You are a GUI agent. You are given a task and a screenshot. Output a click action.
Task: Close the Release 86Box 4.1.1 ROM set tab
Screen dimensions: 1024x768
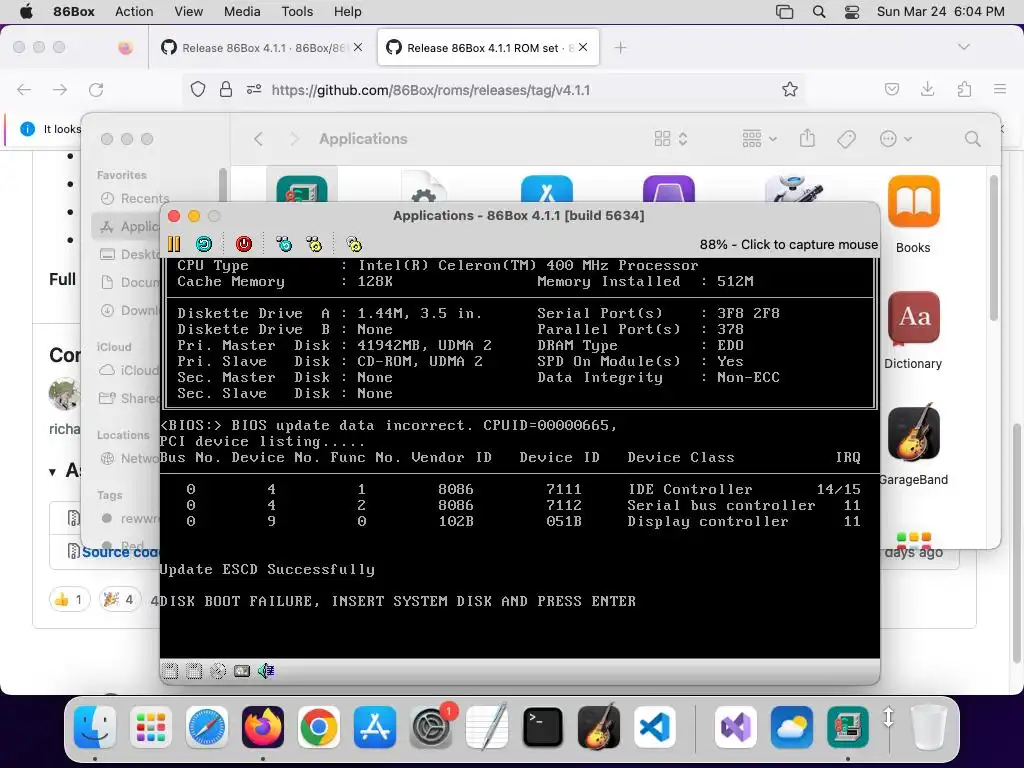[583, 47]
